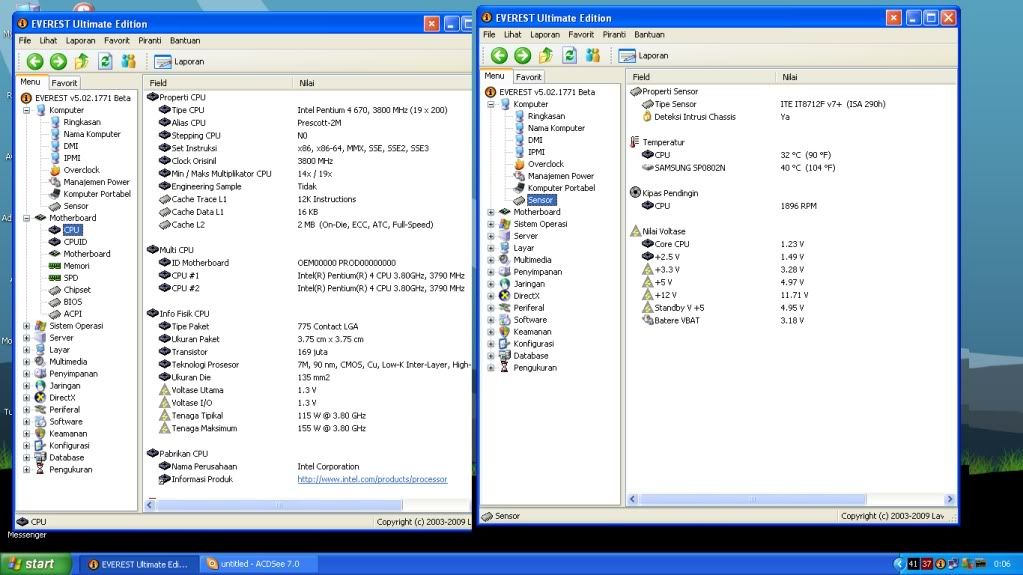This screenshot has height=575, width=1023.
Task: Collapse the Komputer node in left window
Action: point(27,110)
